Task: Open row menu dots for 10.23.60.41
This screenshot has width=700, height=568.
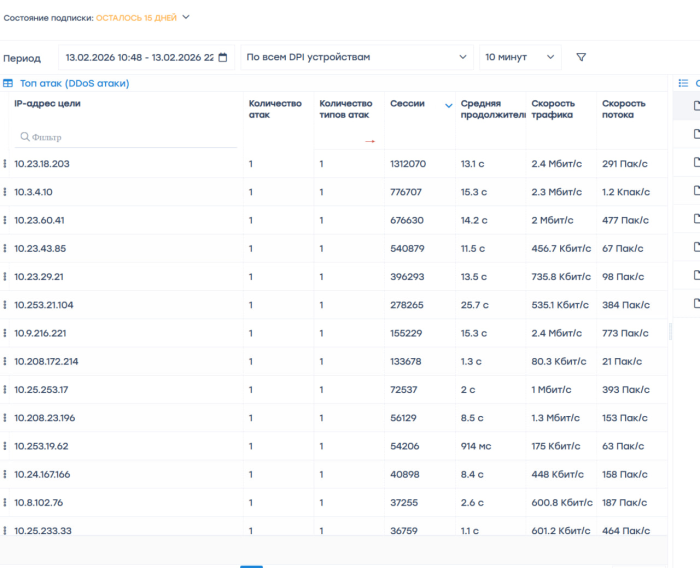Action: pyautogui.click(x=5, y=220)
